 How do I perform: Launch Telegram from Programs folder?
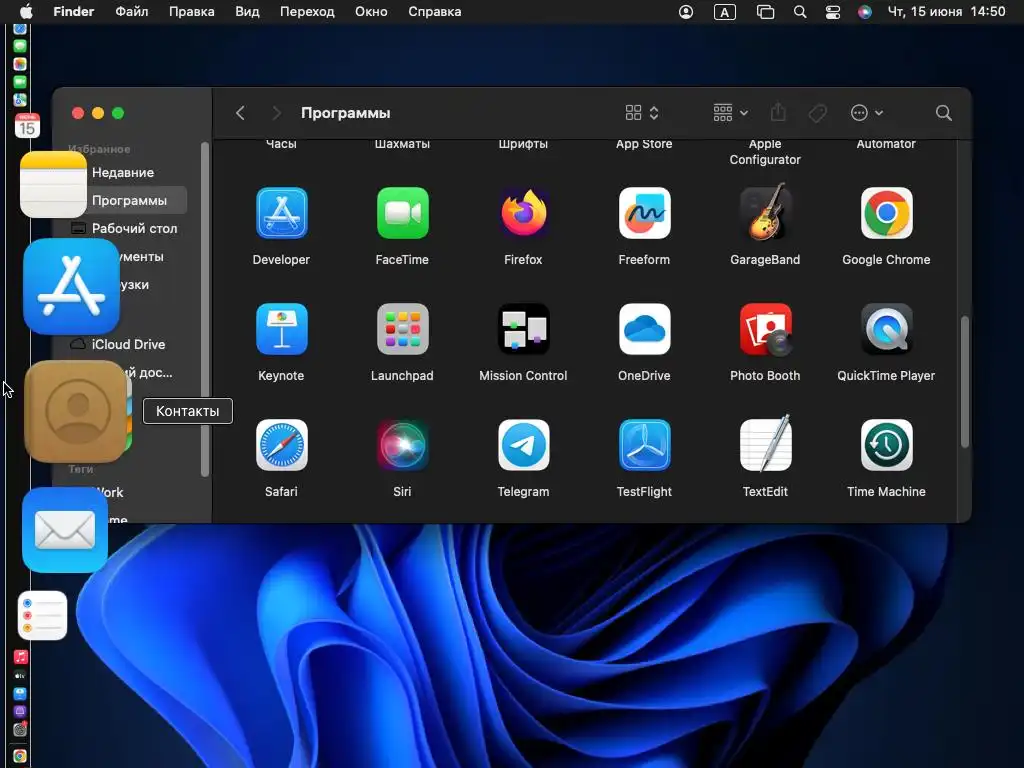tap(523, 445)
